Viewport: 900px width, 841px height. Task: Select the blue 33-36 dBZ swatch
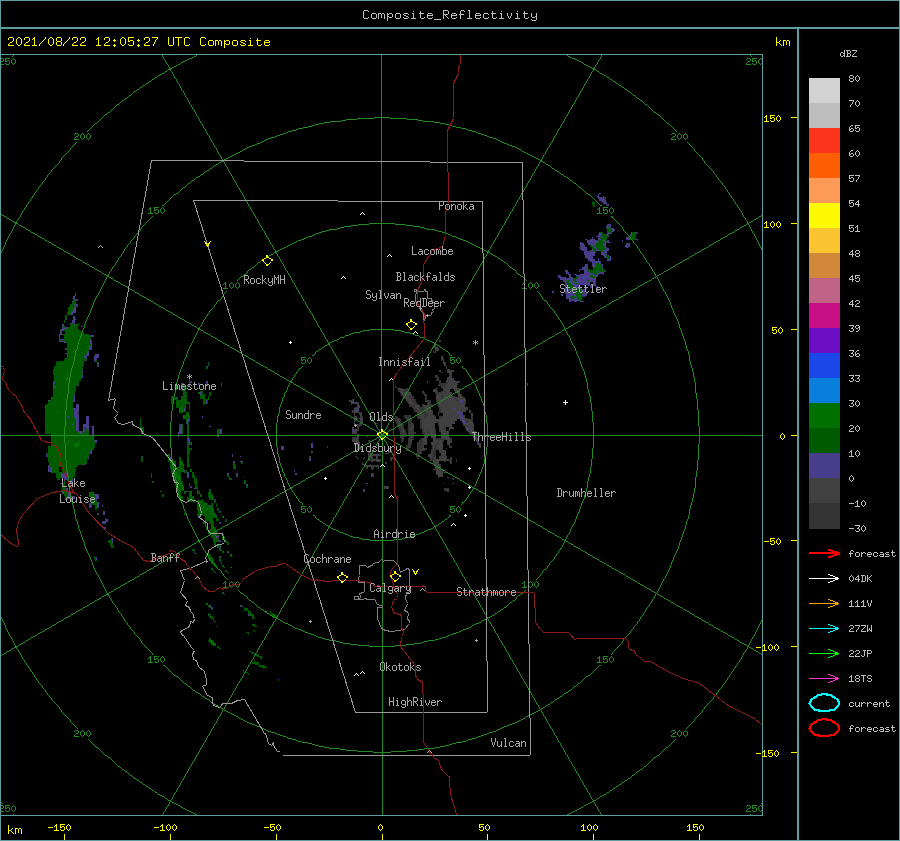[x=824, y=366]
